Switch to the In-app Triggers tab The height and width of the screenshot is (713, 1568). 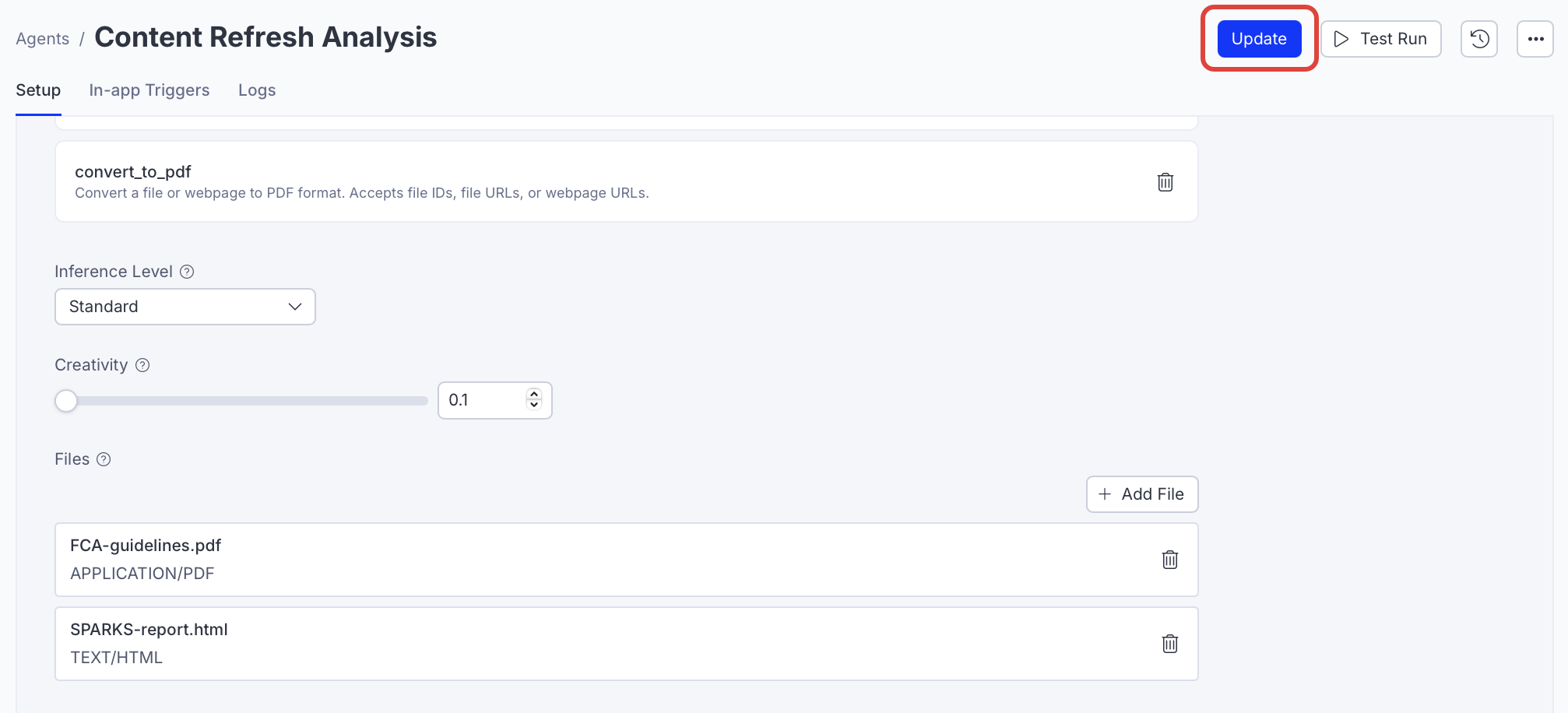[149, 90]
